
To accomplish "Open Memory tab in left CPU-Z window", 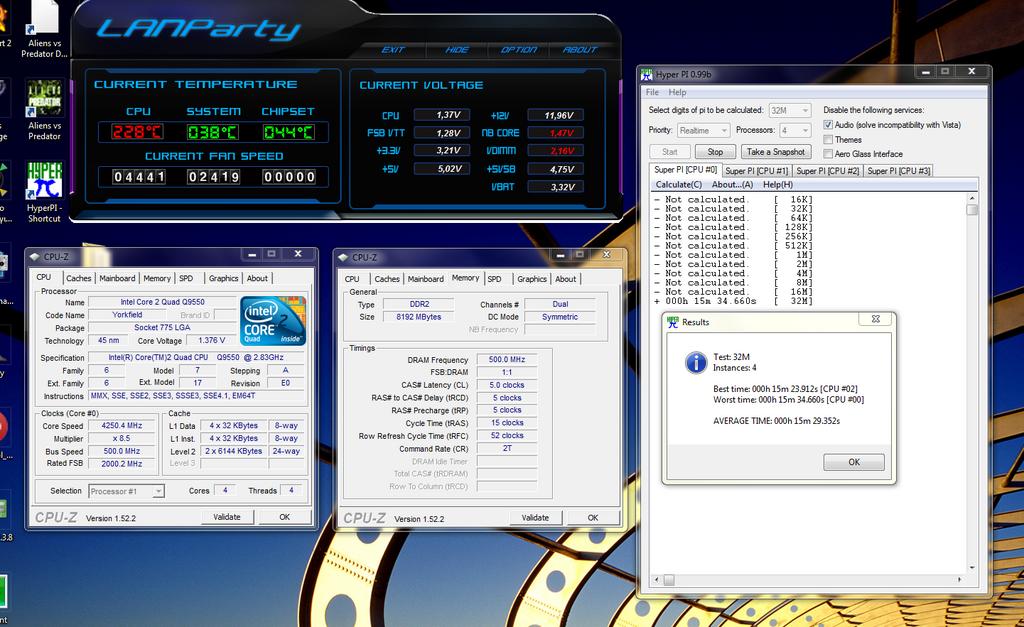I will 157,278.
